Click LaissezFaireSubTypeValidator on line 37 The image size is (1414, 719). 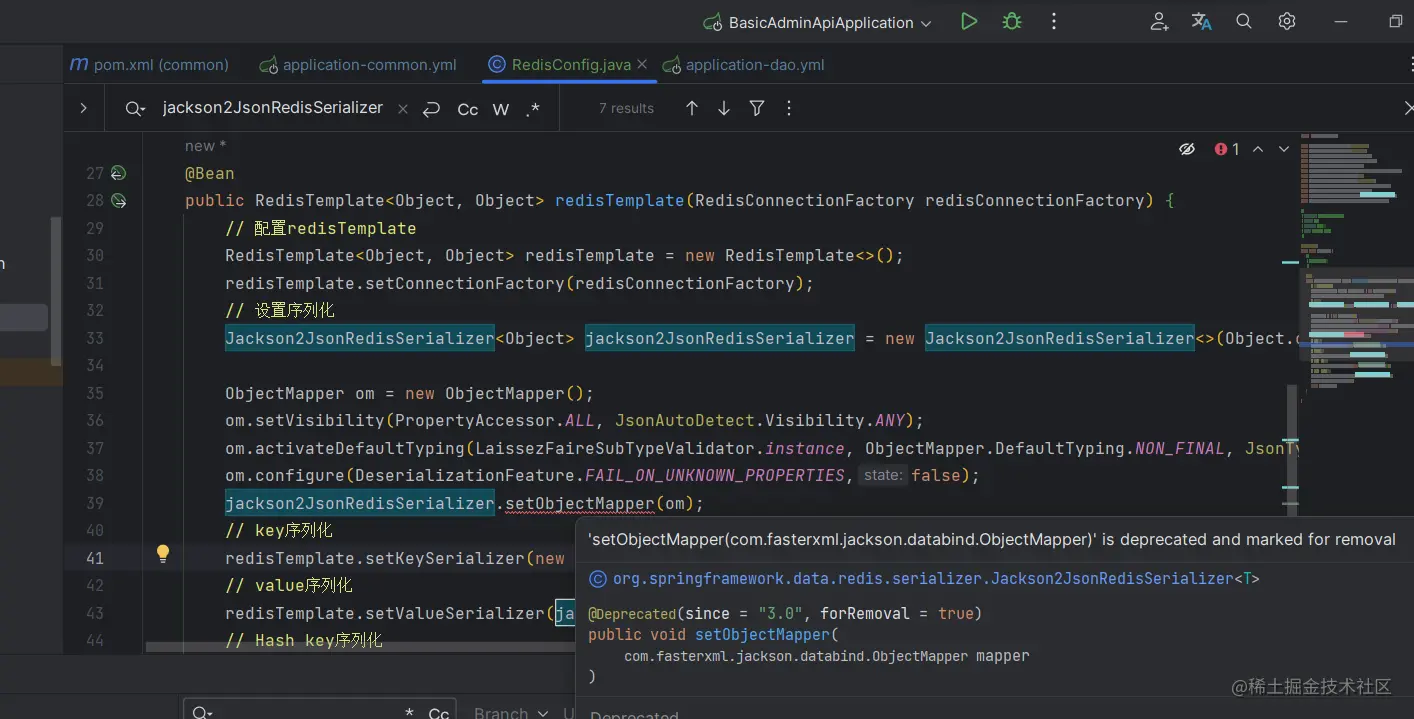pyautogui.click(x=614, y=448)
